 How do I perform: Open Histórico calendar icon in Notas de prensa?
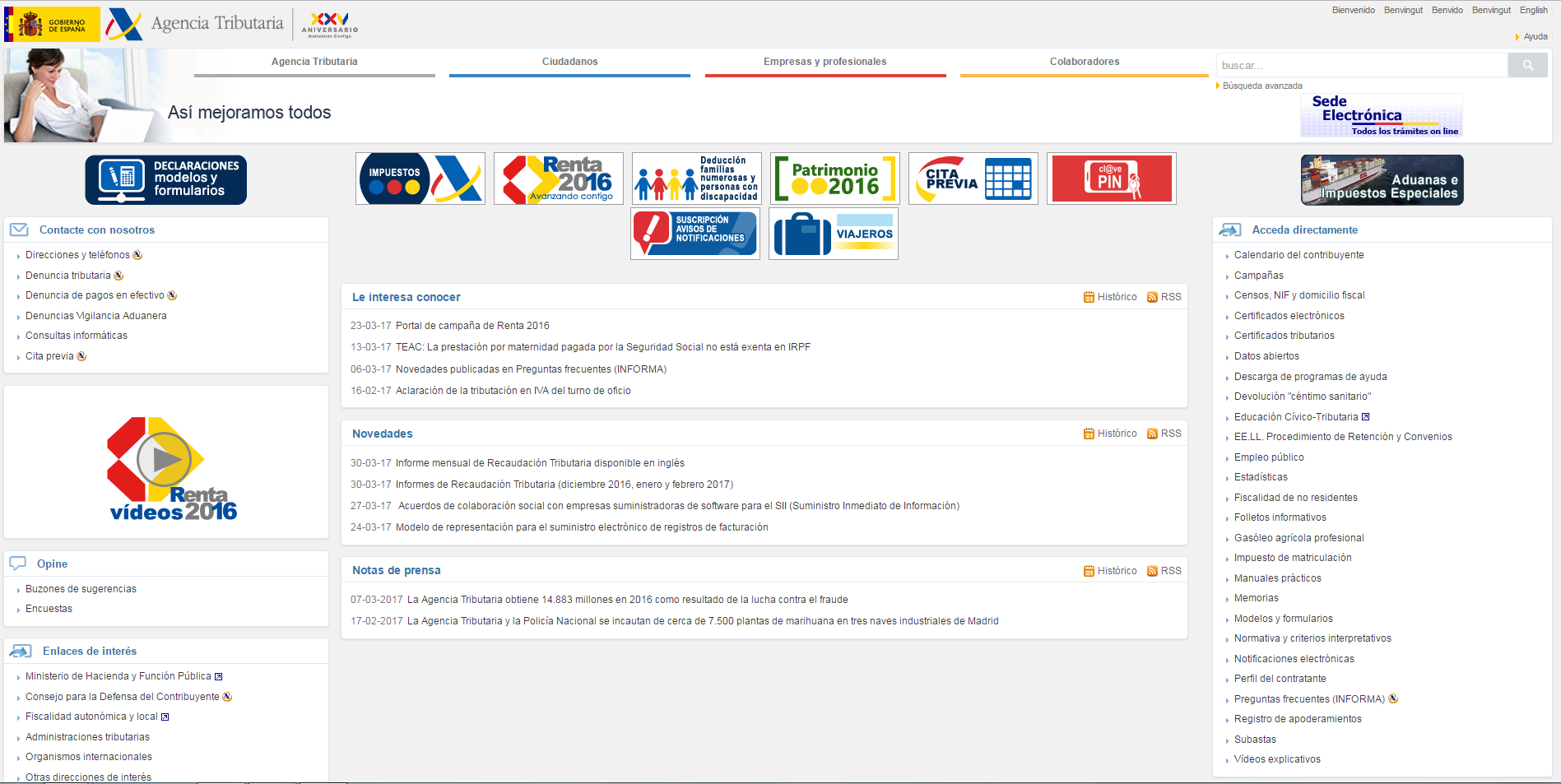coord(1089,571)
